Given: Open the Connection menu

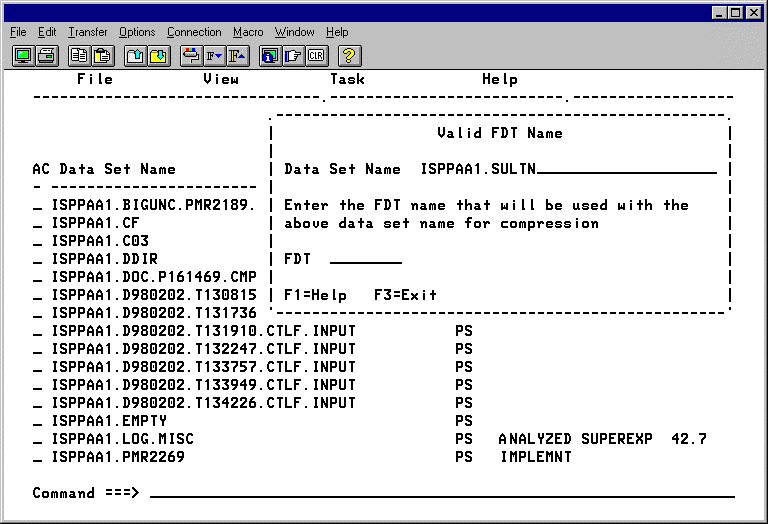Looking at the screenshot, I should pos(194,32).
